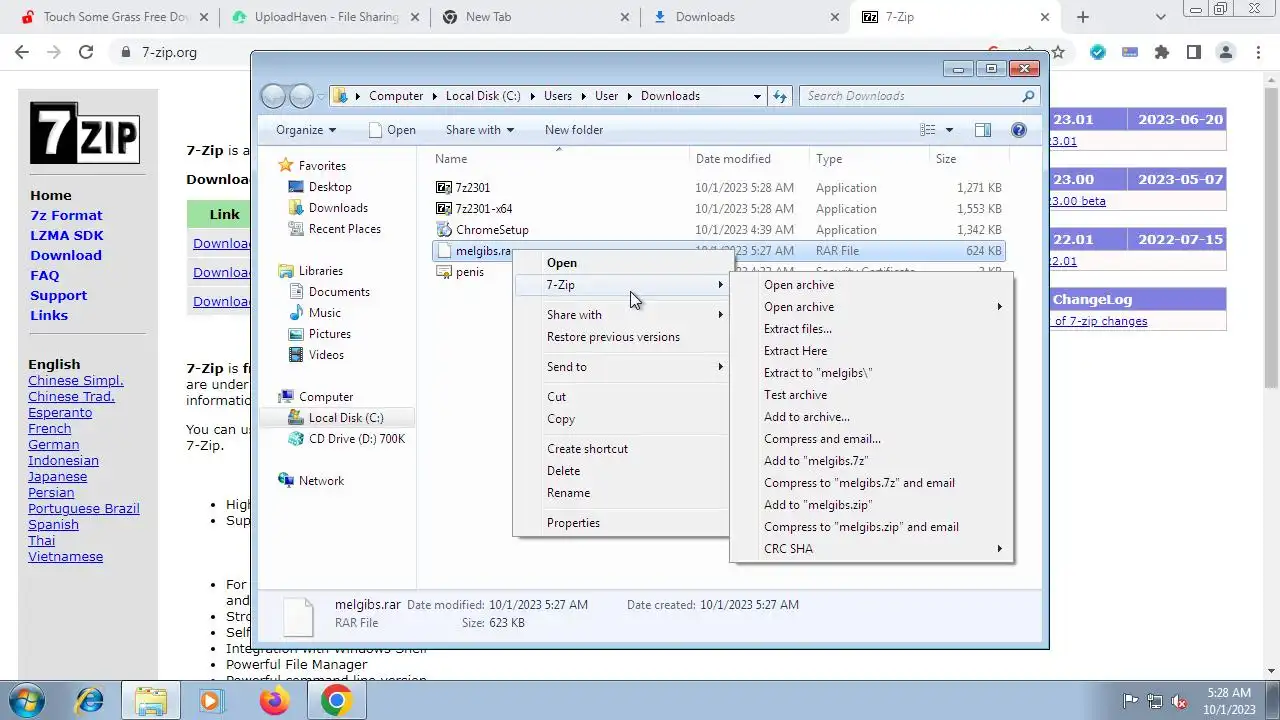Open the 7z Format link
The width and height of the screenshot is (1280, 720).
click(x=66, y=215)
